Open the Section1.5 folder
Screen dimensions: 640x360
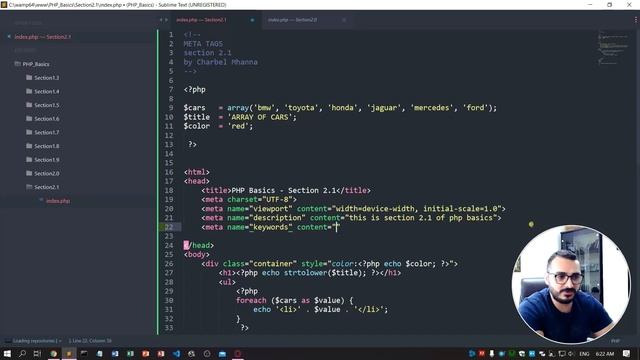[x=42, y=105]
